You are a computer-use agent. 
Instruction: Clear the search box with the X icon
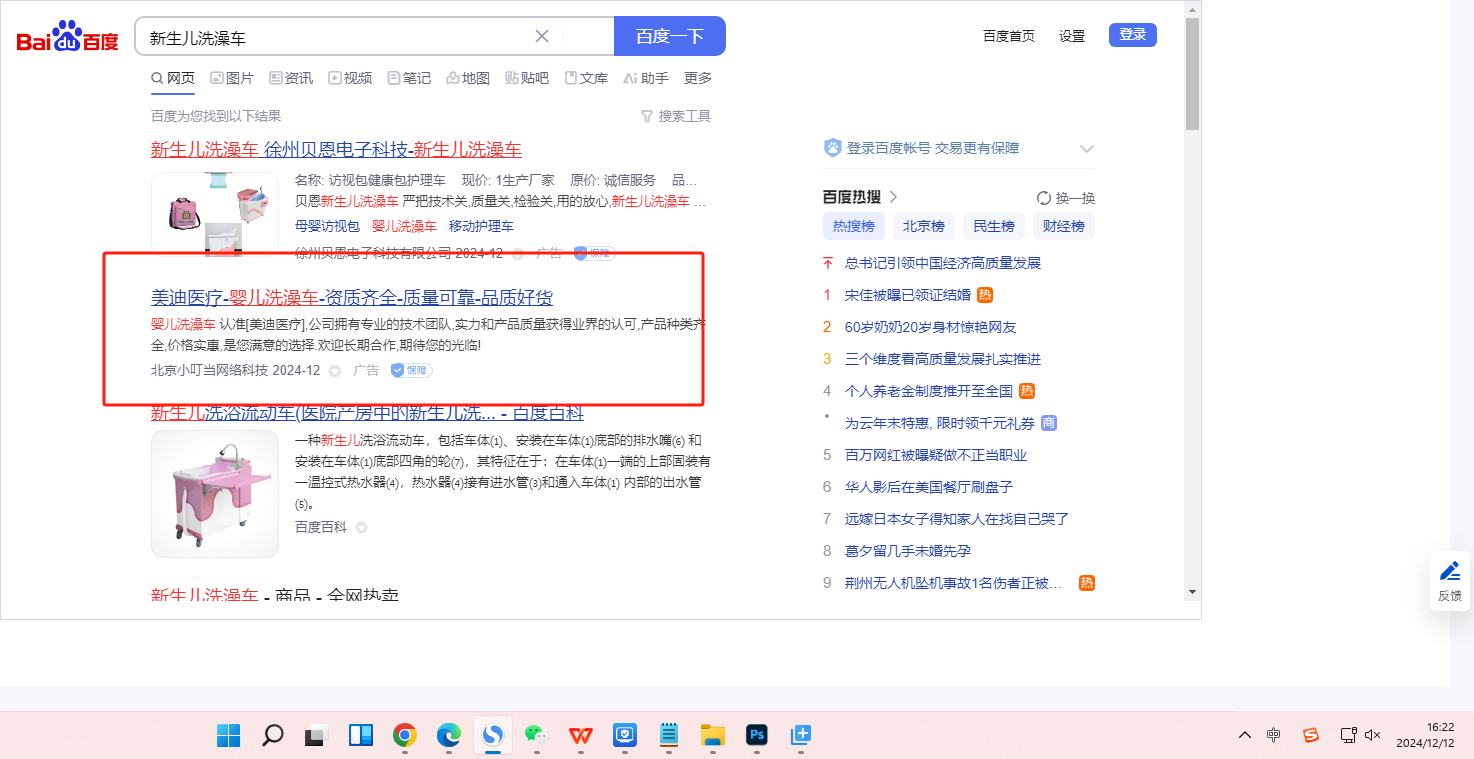[542, 37]
